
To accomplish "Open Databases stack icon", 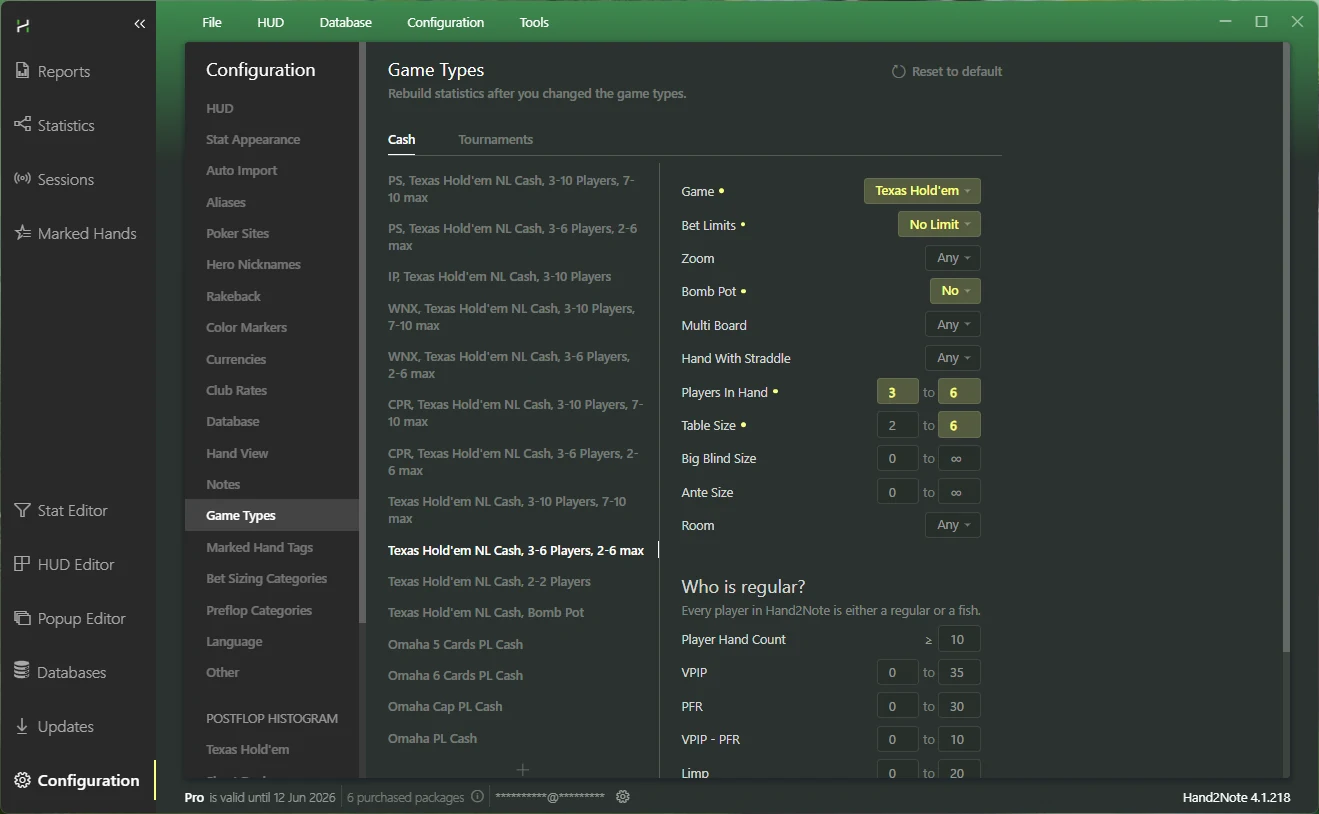I will click(x=22, y=672).
